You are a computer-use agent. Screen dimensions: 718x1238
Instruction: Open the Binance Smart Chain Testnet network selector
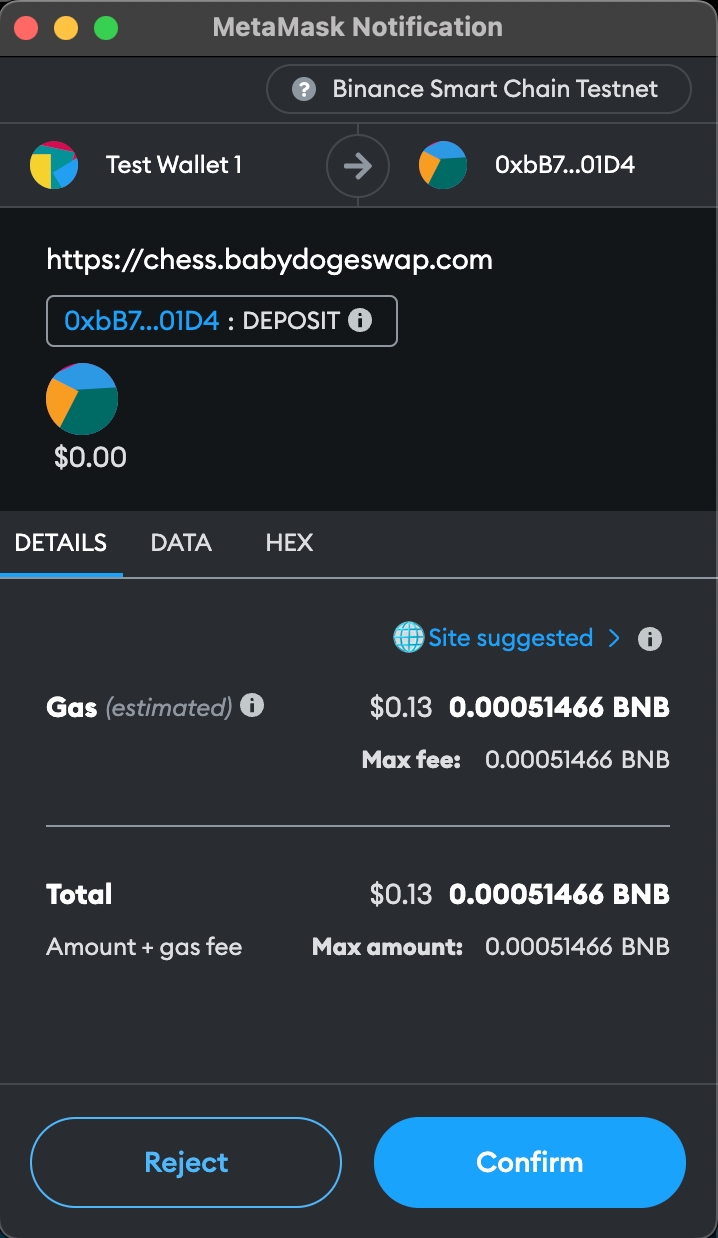point(479,89)
